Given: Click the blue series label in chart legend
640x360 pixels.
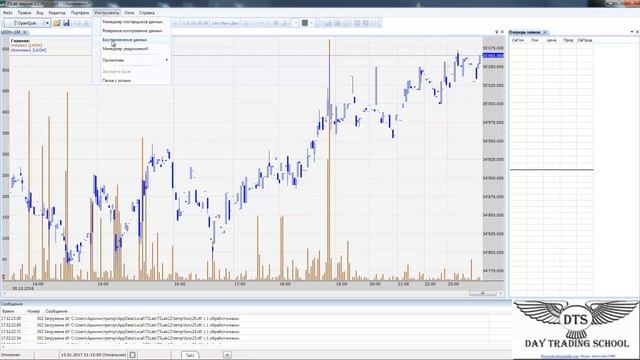Looking at the screenshot, I should tap(28, 50).
